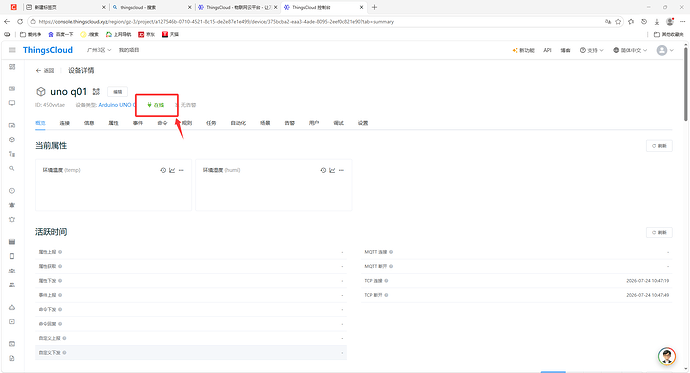690x373 pixels.
Task: Open a new browser tab with plus button
Action: pyautogui.click(x=374, y=7)
